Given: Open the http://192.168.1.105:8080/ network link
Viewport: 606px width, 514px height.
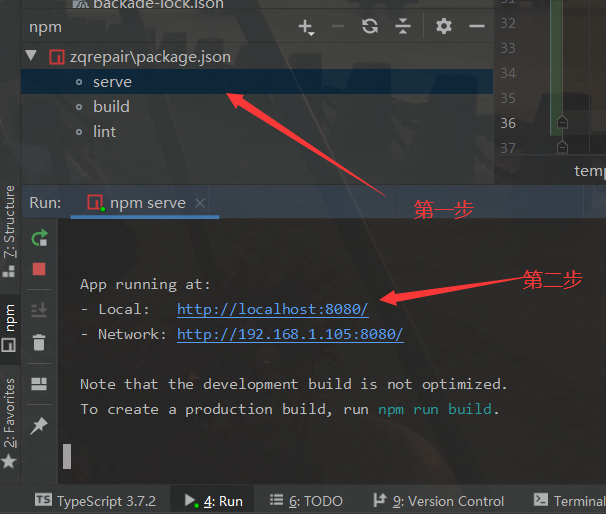Looking at the screenshot, I should [290, 334].
